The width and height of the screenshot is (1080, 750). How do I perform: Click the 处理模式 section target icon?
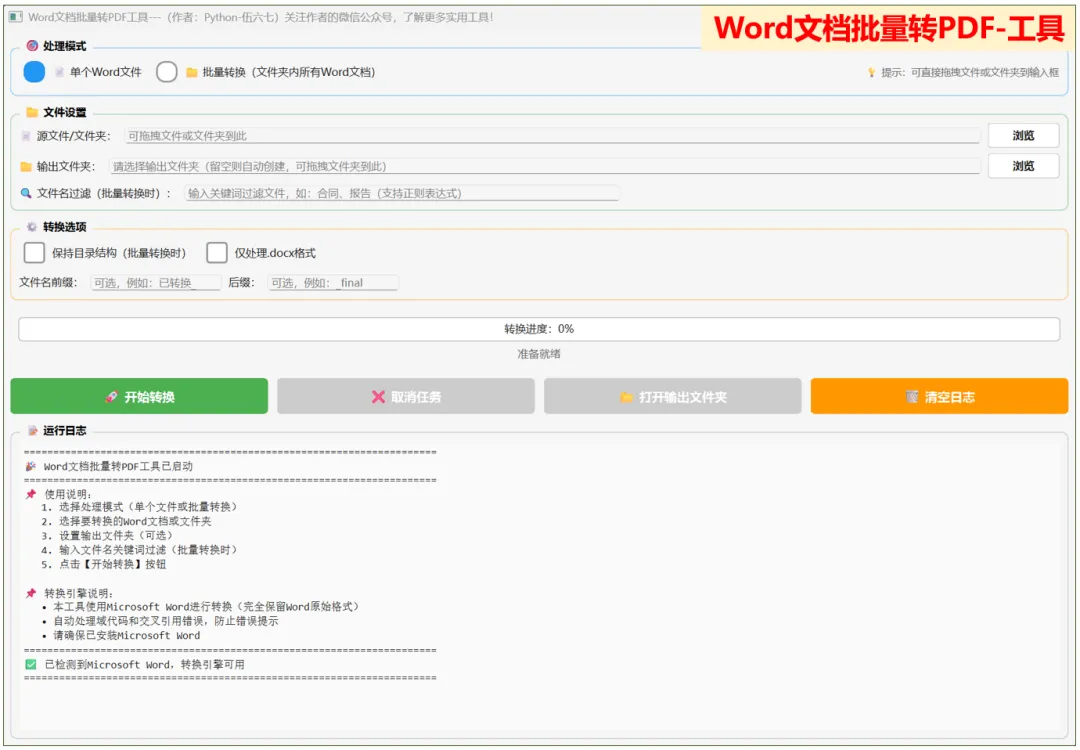(32, 45)
